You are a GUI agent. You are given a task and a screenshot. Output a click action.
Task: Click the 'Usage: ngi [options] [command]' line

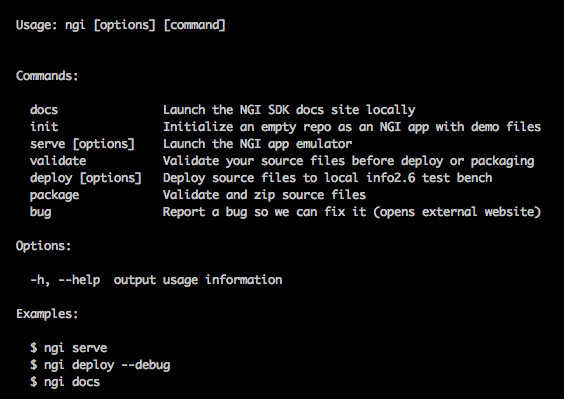tap(120, 25)
